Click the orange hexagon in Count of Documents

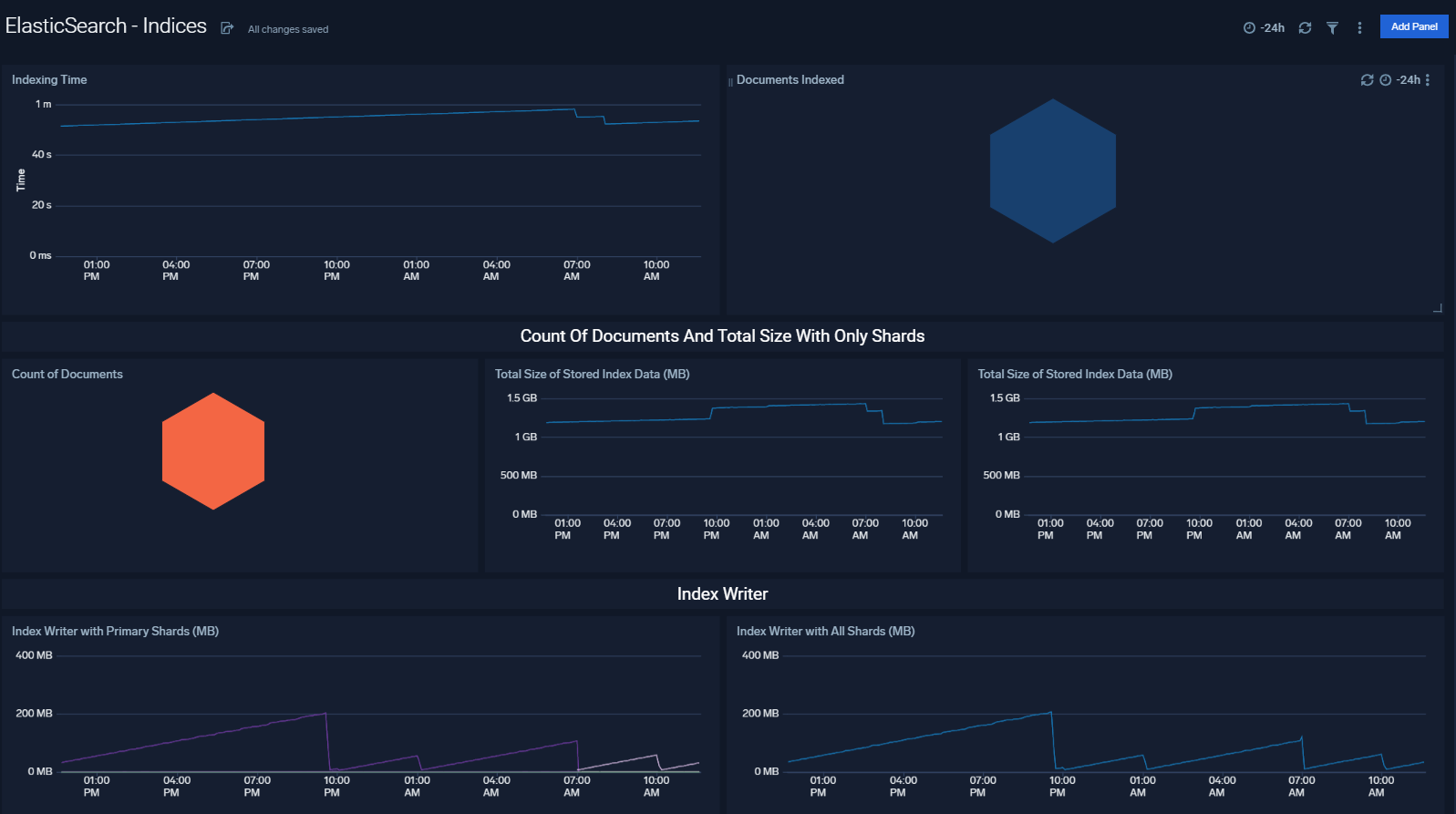[213, 451]
